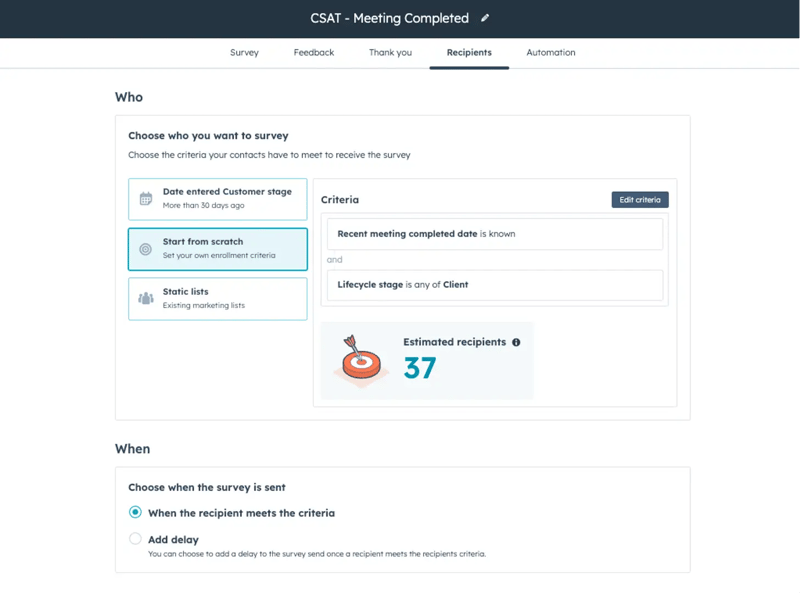This screenshot has height=593, width=800.
Task: Select the Add delay radio option
Action: tap(135, 539)
